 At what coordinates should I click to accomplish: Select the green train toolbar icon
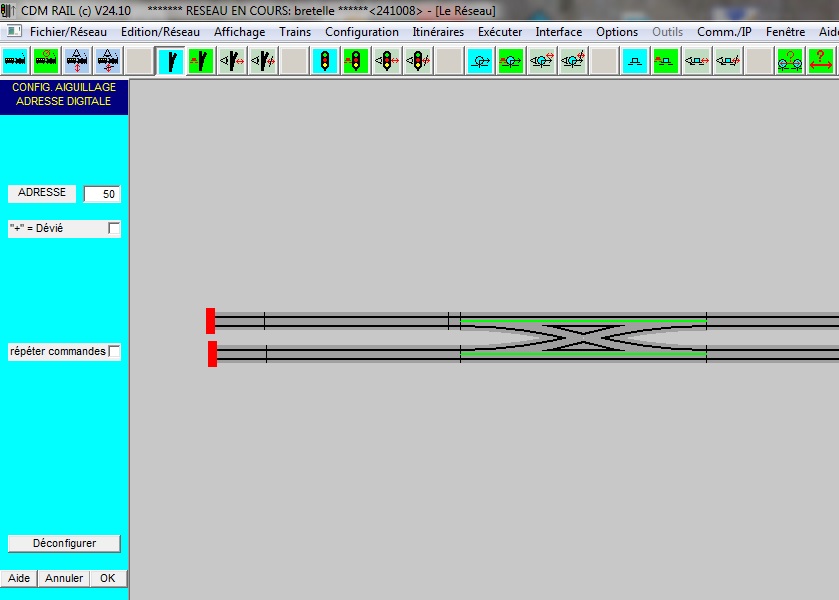[46, 60]
